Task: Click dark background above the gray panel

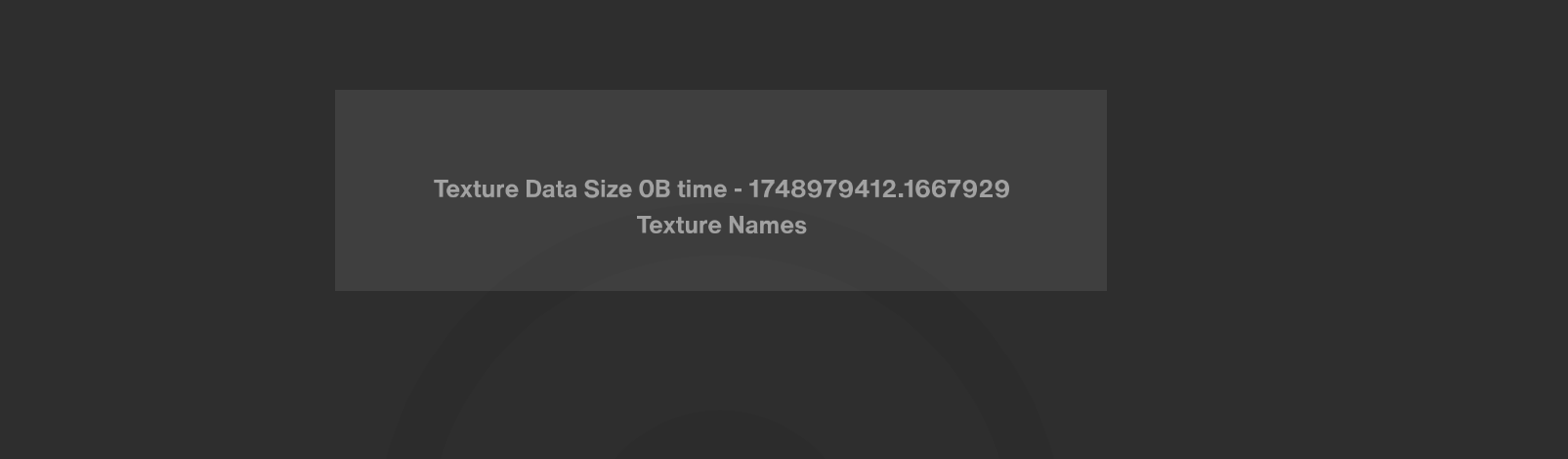Action: pos(721,44)
